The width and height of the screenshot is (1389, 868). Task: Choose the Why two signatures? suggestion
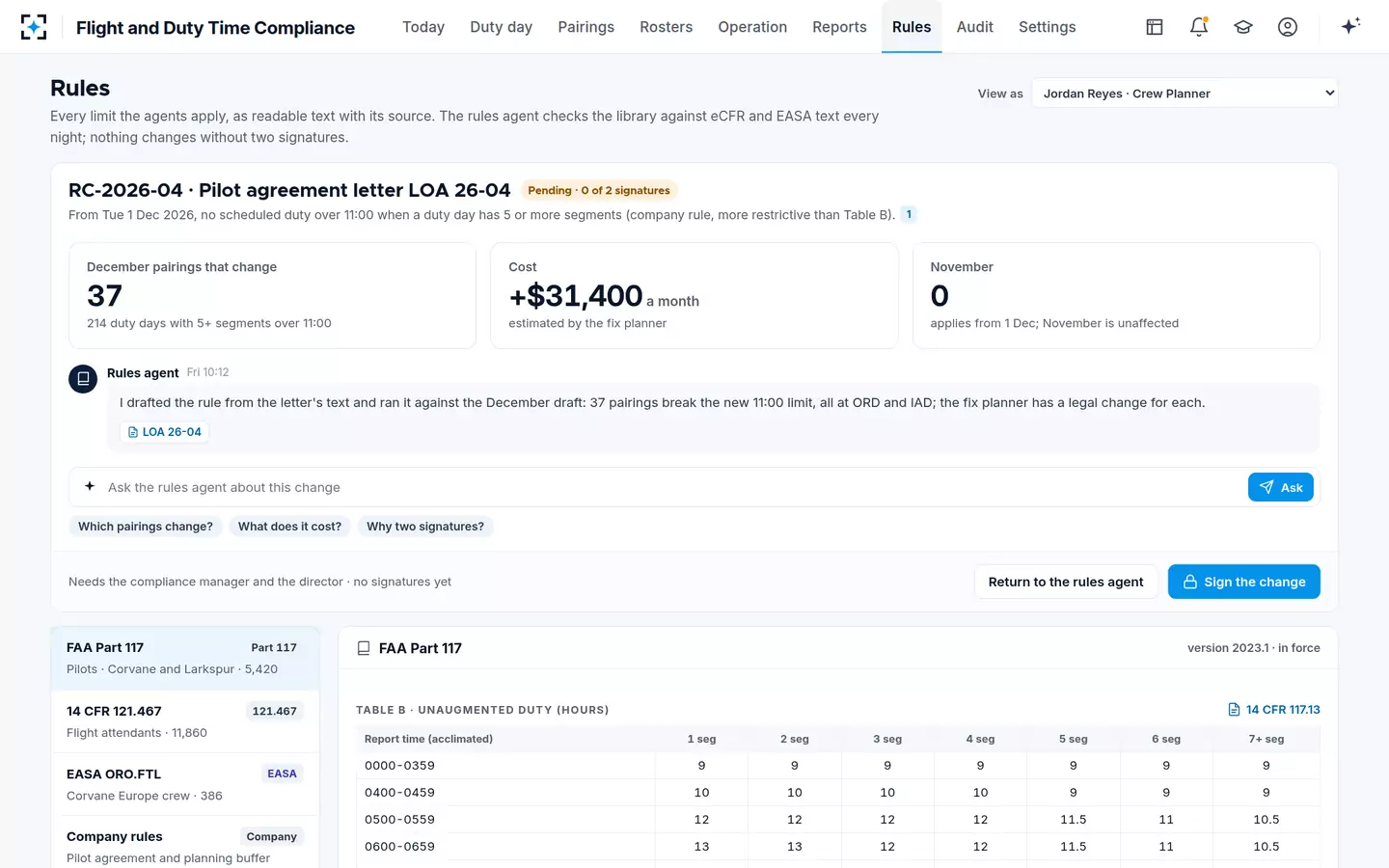(x=425, y=527)
